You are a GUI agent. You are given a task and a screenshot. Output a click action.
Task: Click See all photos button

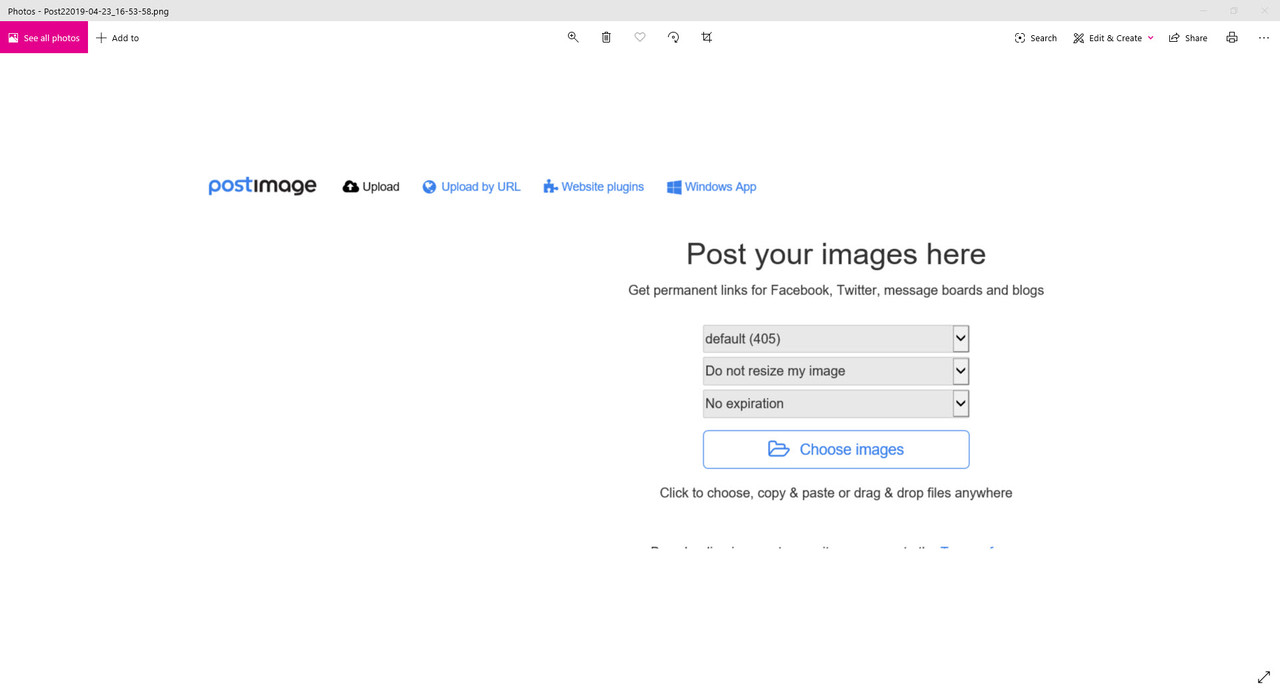pyautogui.click(x=44, y=38)
